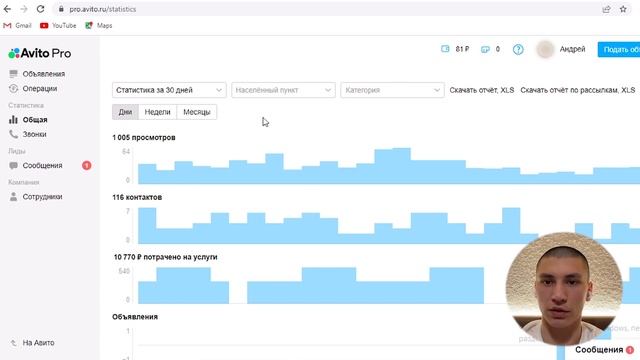Image resolution: width=640 pixels, height=360 pixels.
Task: Open Объявления in the sidebar
Action: click(x=44, y=74)
